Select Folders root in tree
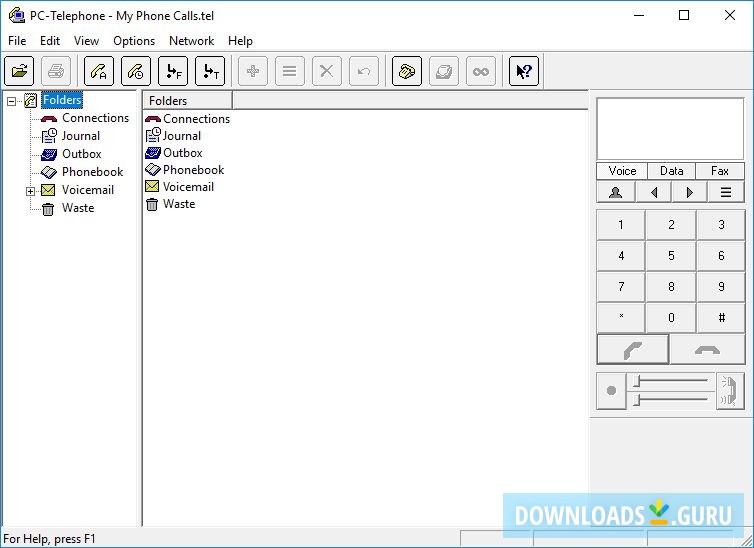The image size is (754, 548). (62, 100)
